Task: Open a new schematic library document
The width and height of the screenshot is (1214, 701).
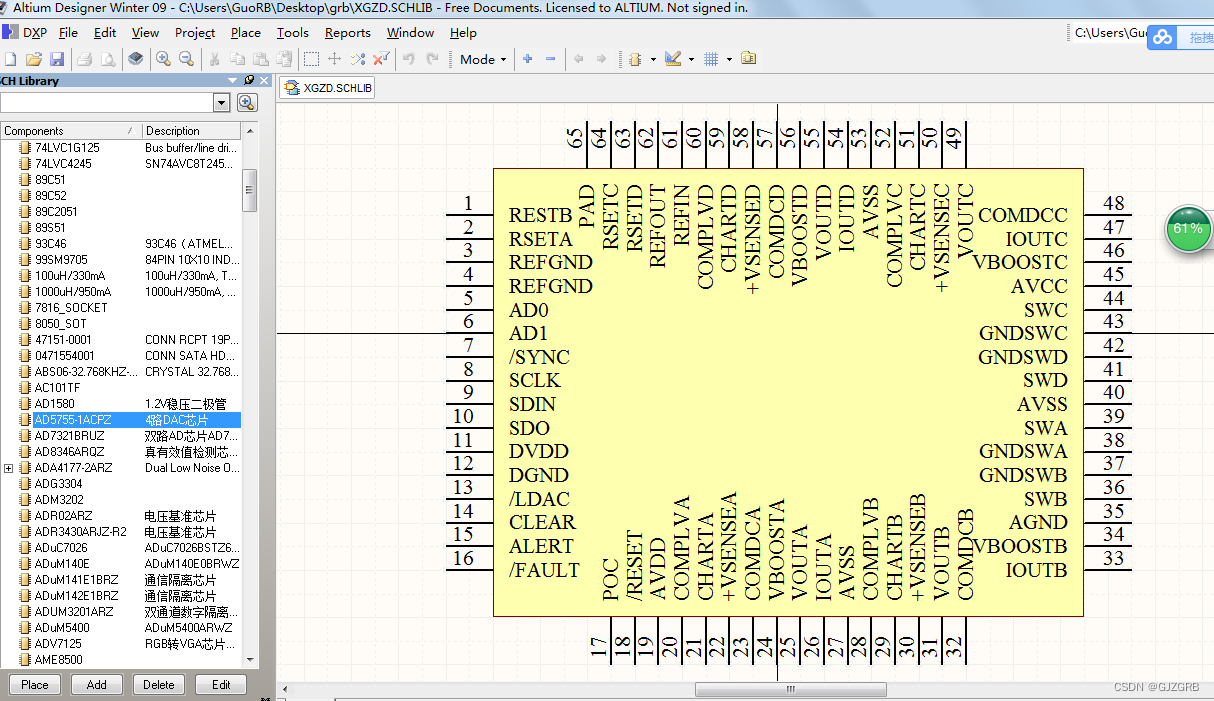Action: 10,59
